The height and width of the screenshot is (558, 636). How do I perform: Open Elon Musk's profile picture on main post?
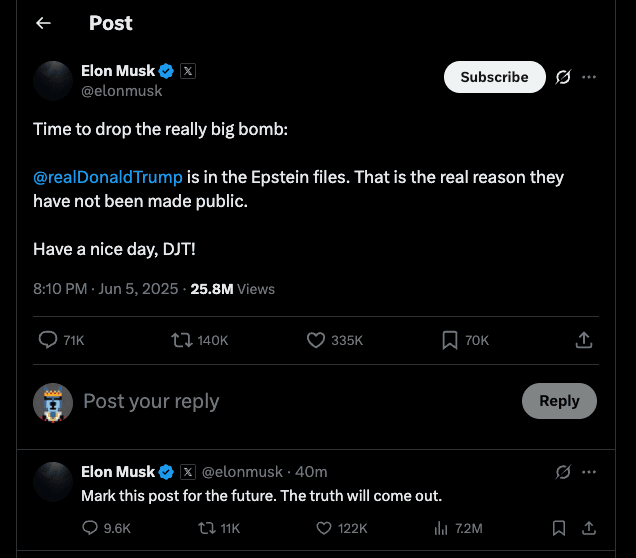53,80
